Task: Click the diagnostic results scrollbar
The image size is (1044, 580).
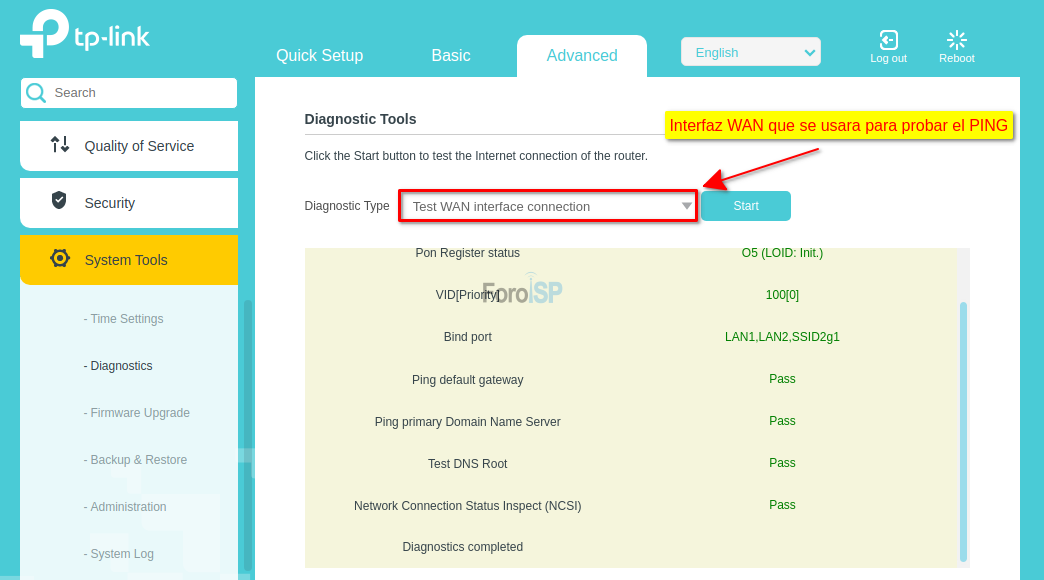Action: (x=963, y=430)
